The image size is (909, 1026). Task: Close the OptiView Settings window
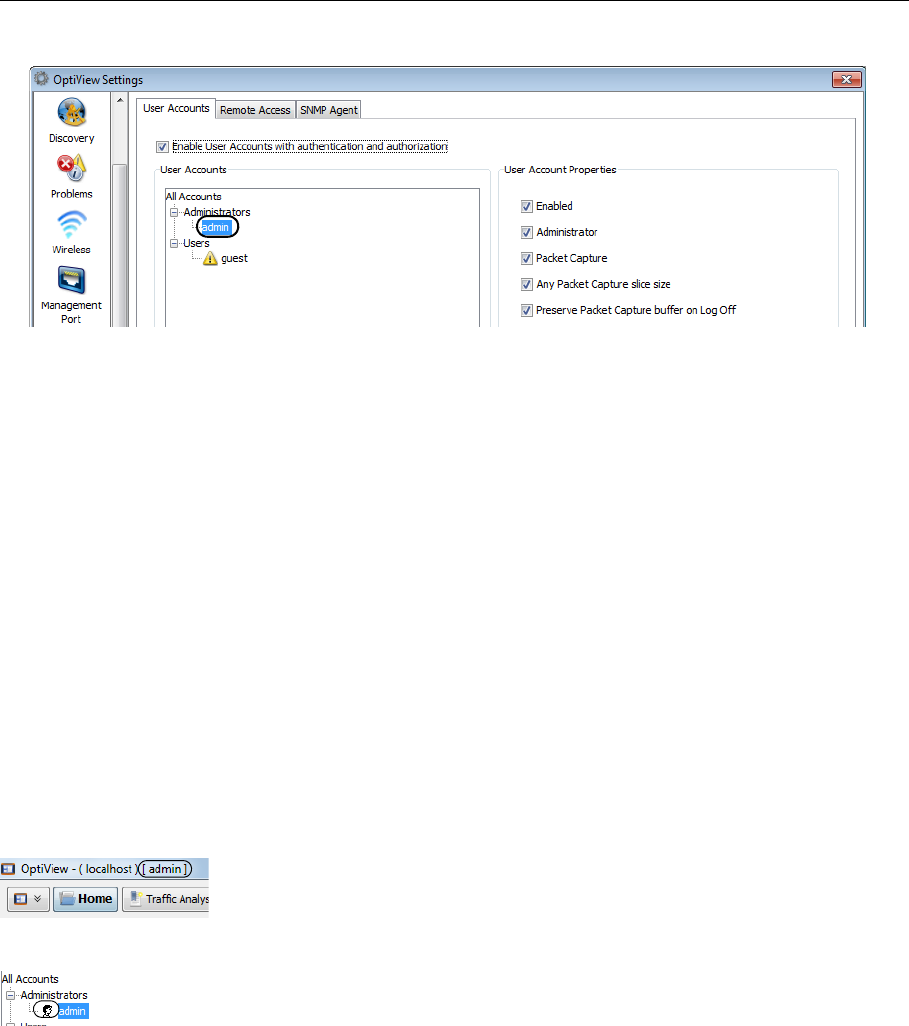847,79
